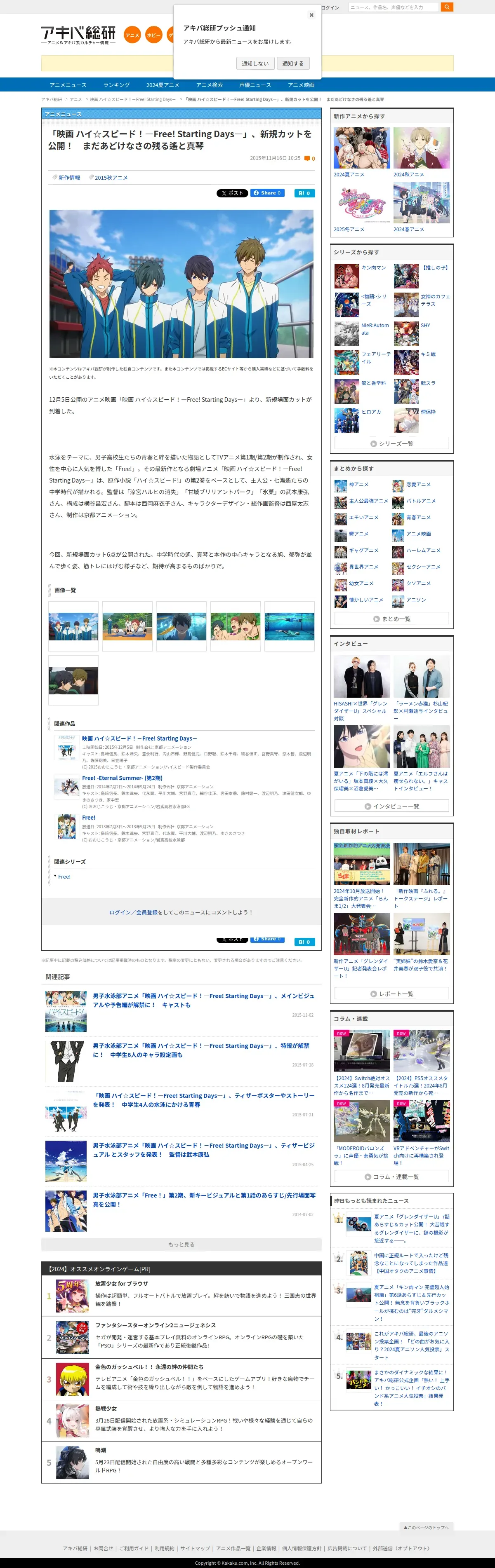Screen dimensions: 495x1568
Task: Open the レポート一覧 button
Action: [x=391, y=994]
